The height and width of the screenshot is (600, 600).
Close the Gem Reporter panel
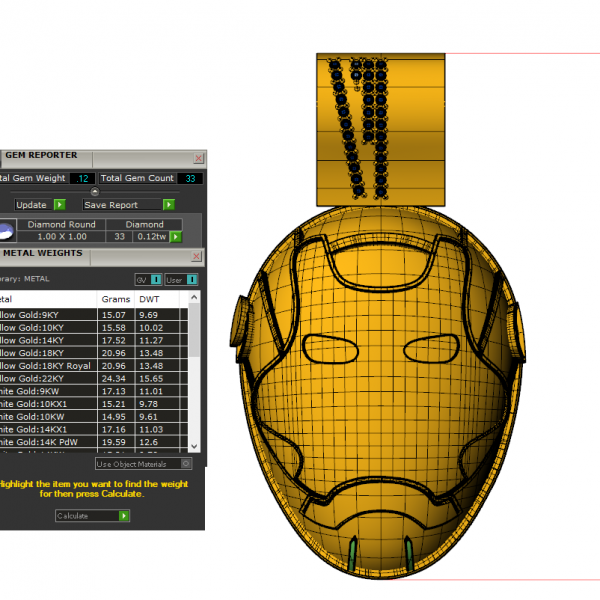coord(198,158)
